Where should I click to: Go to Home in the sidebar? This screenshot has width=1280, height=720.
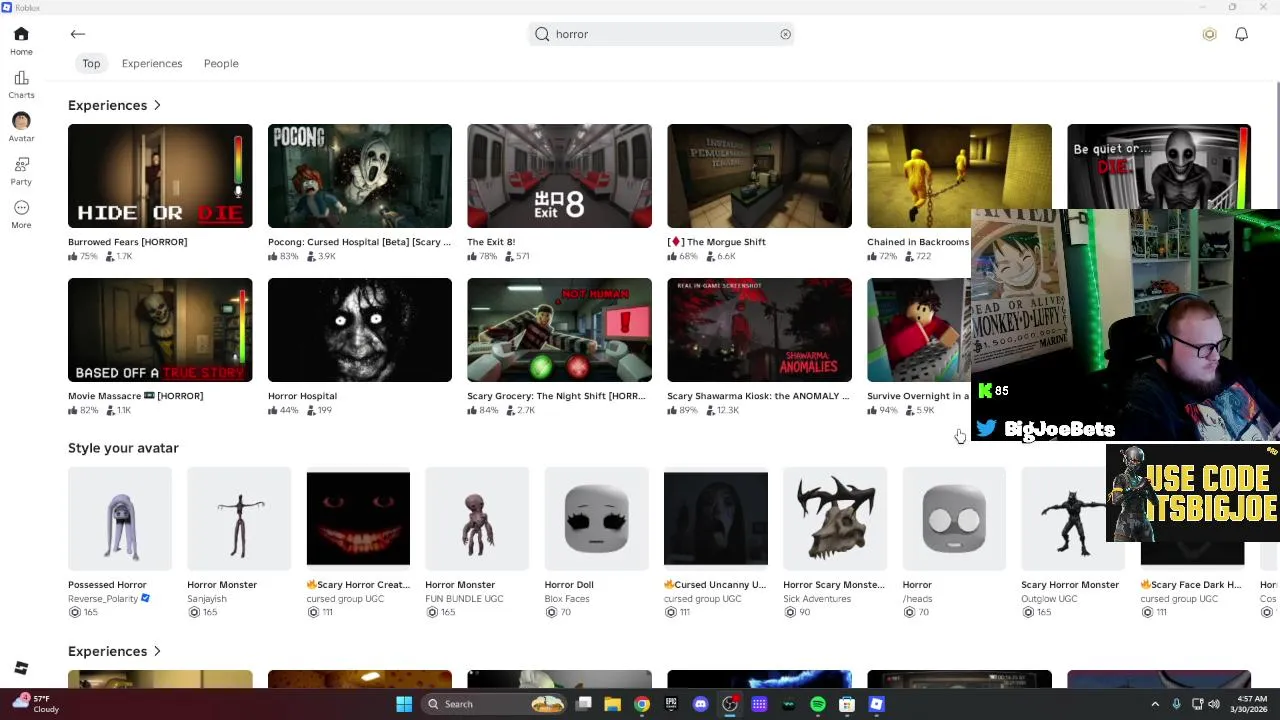(x=21, y=41)
